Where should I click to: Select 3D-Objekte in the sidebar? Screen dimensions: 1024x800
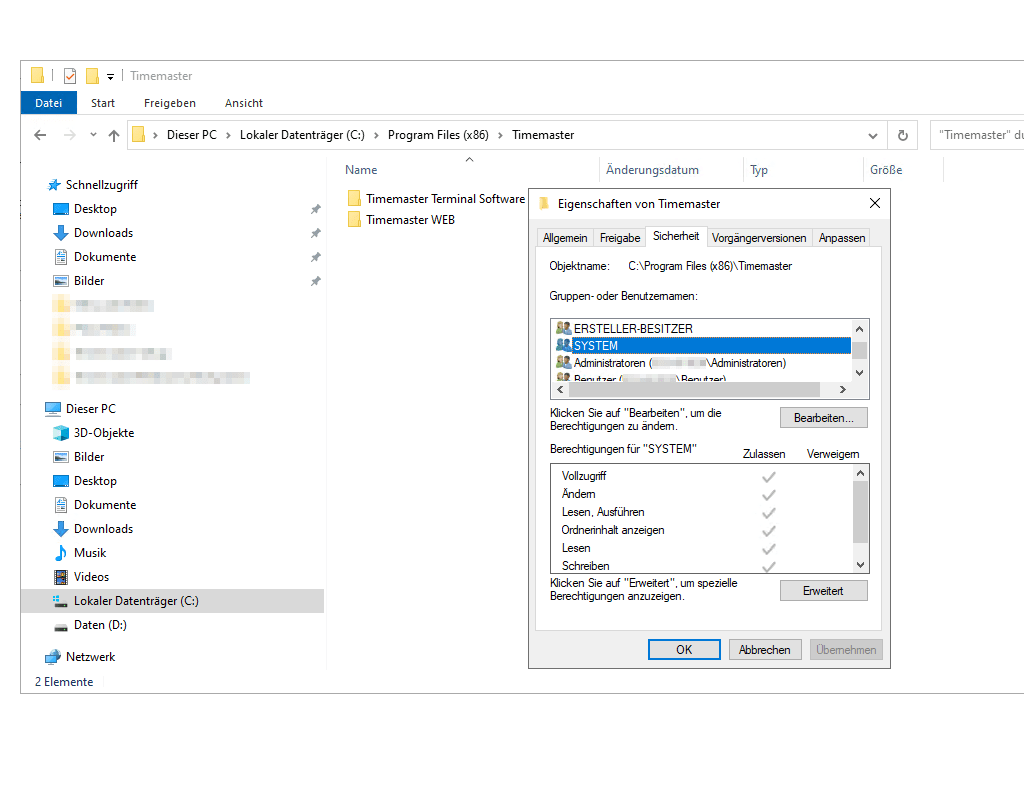coord(103,433)
